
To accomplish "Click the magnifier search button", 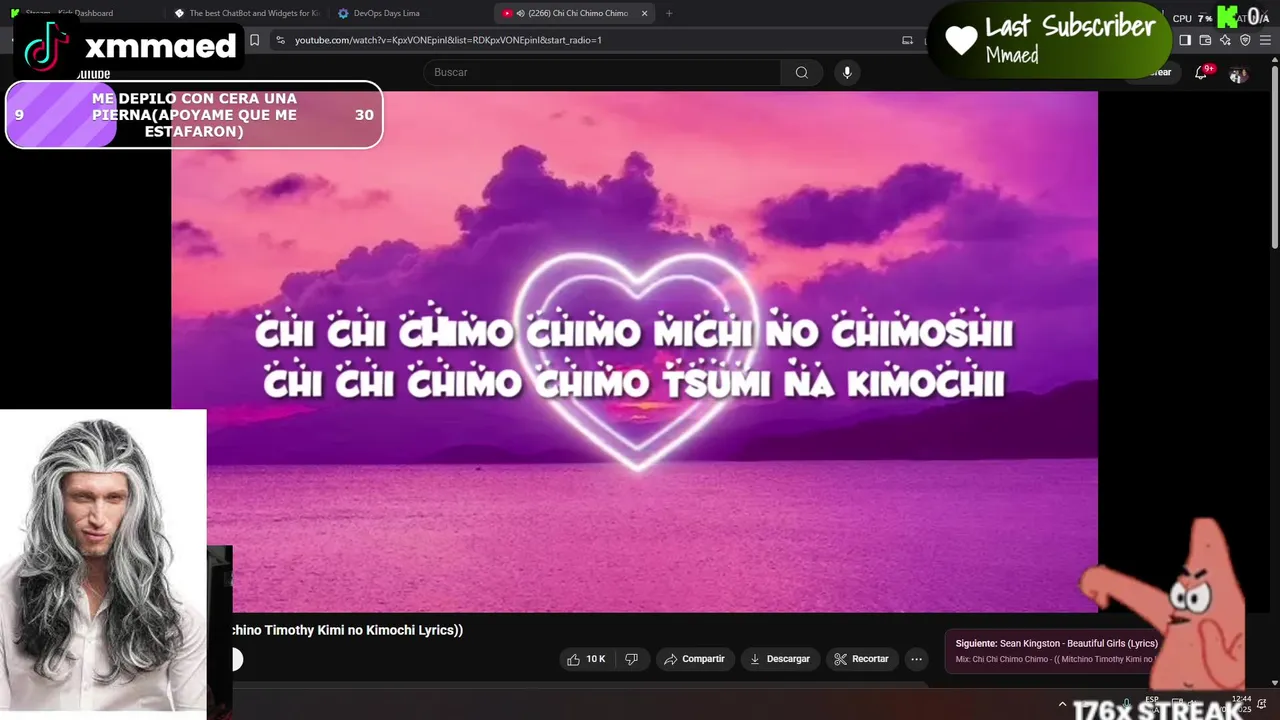I will (802, 72).
